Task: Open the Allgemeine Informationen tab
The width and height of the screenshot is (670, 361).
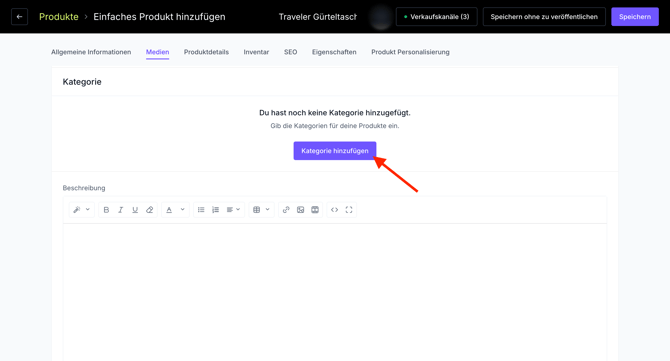Action: (91, 52)
